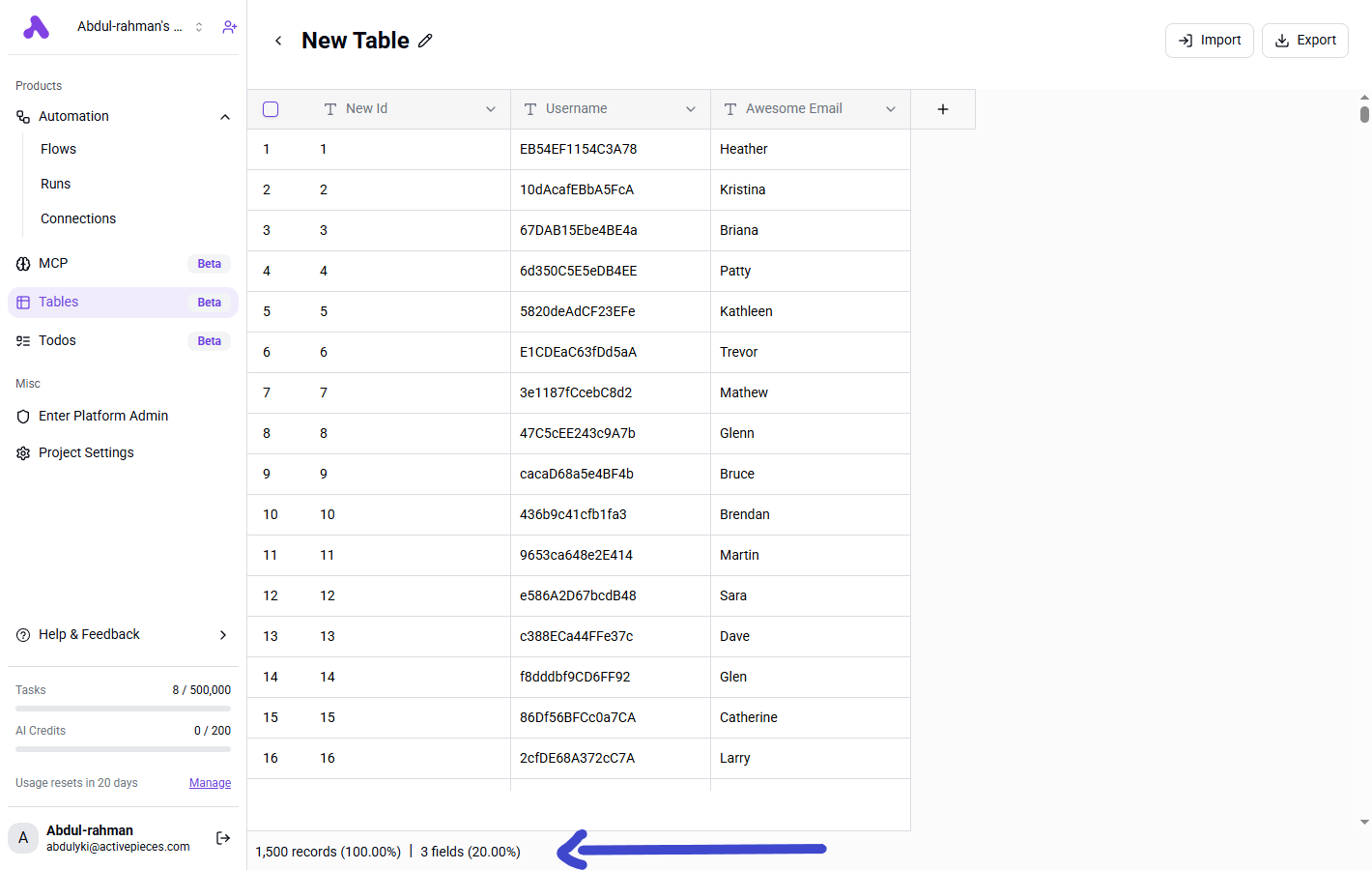The width and height of the screenshot is (1372, 870).
Task: Click username cell 2cfDE68A372cC7A
Action: click(x=611, y=758)
